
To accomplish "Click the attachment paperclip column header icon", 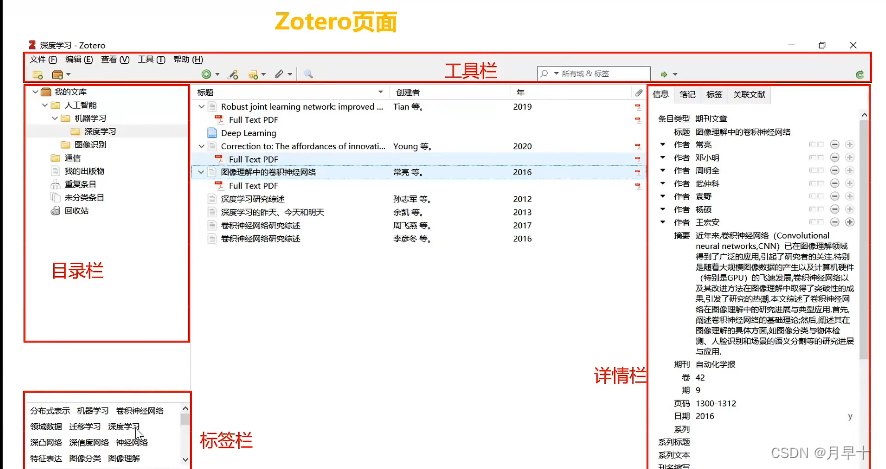I will 639,92.
